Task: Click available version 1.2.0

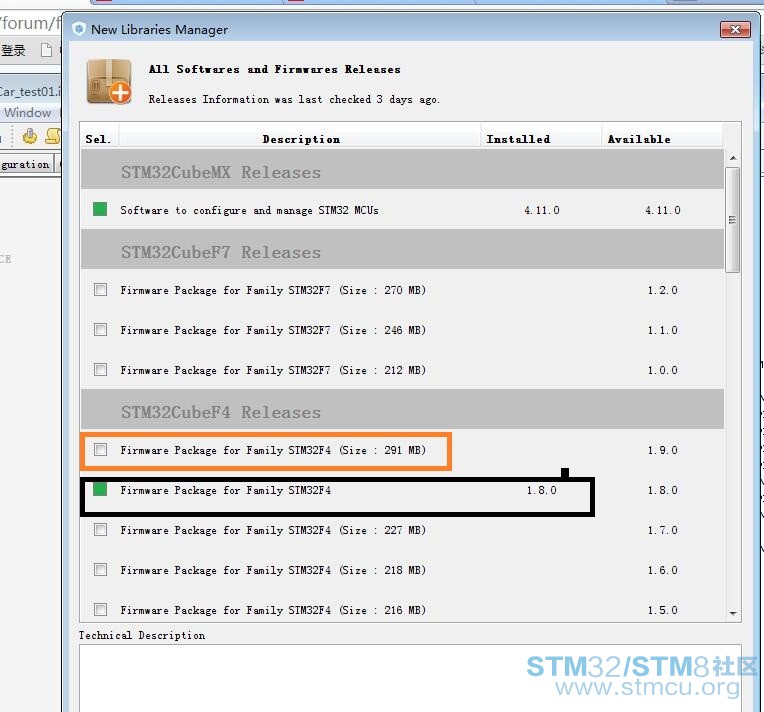Action: (x=662, y=290)
